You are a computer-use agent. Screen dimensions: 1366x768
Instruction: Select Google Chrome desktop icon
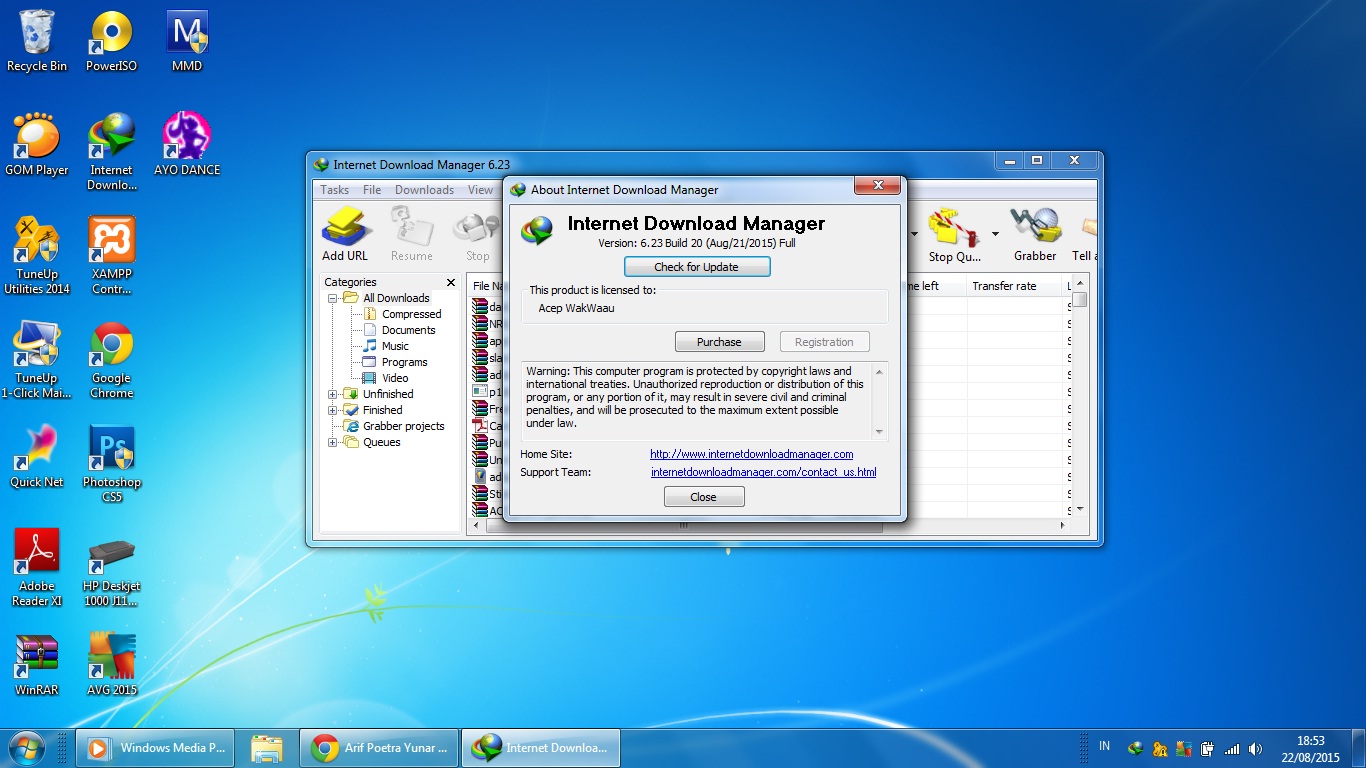[x=111, y=360]
